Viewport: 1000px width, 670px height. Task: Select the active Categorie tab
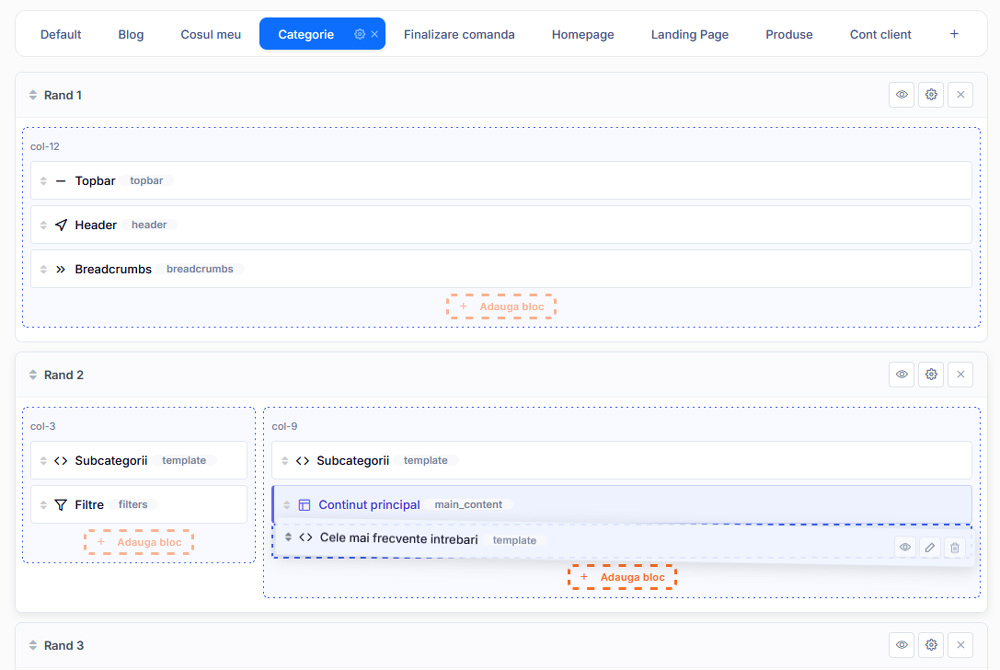point(306,34)
